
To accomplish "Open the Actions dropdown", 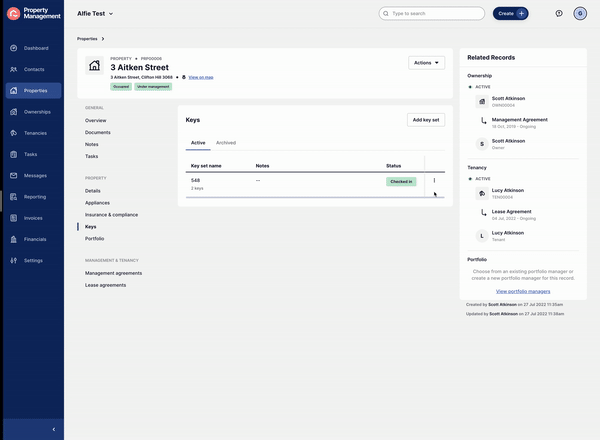I will [x=426, y=63].
